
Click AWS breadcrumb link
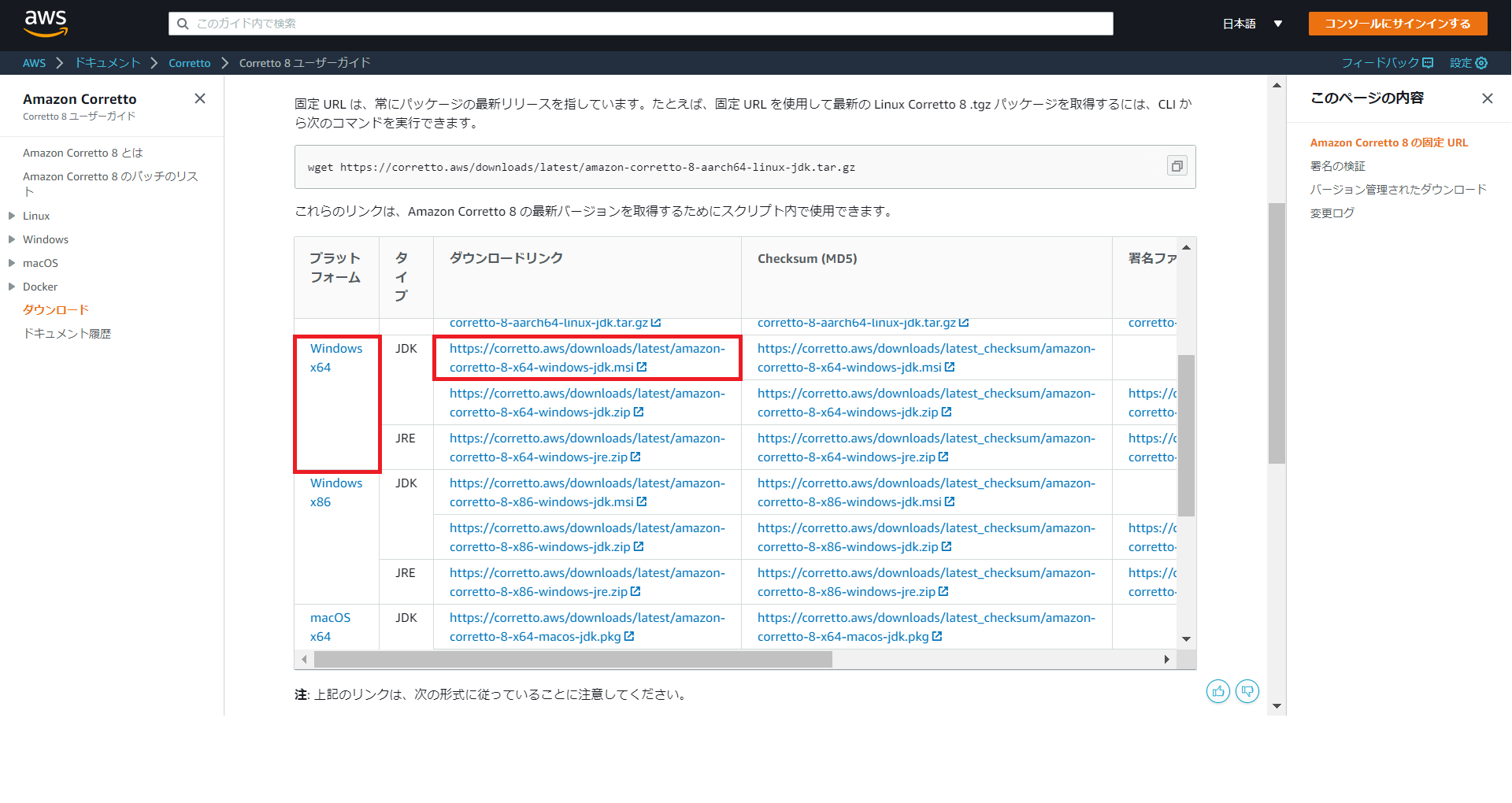34,63
